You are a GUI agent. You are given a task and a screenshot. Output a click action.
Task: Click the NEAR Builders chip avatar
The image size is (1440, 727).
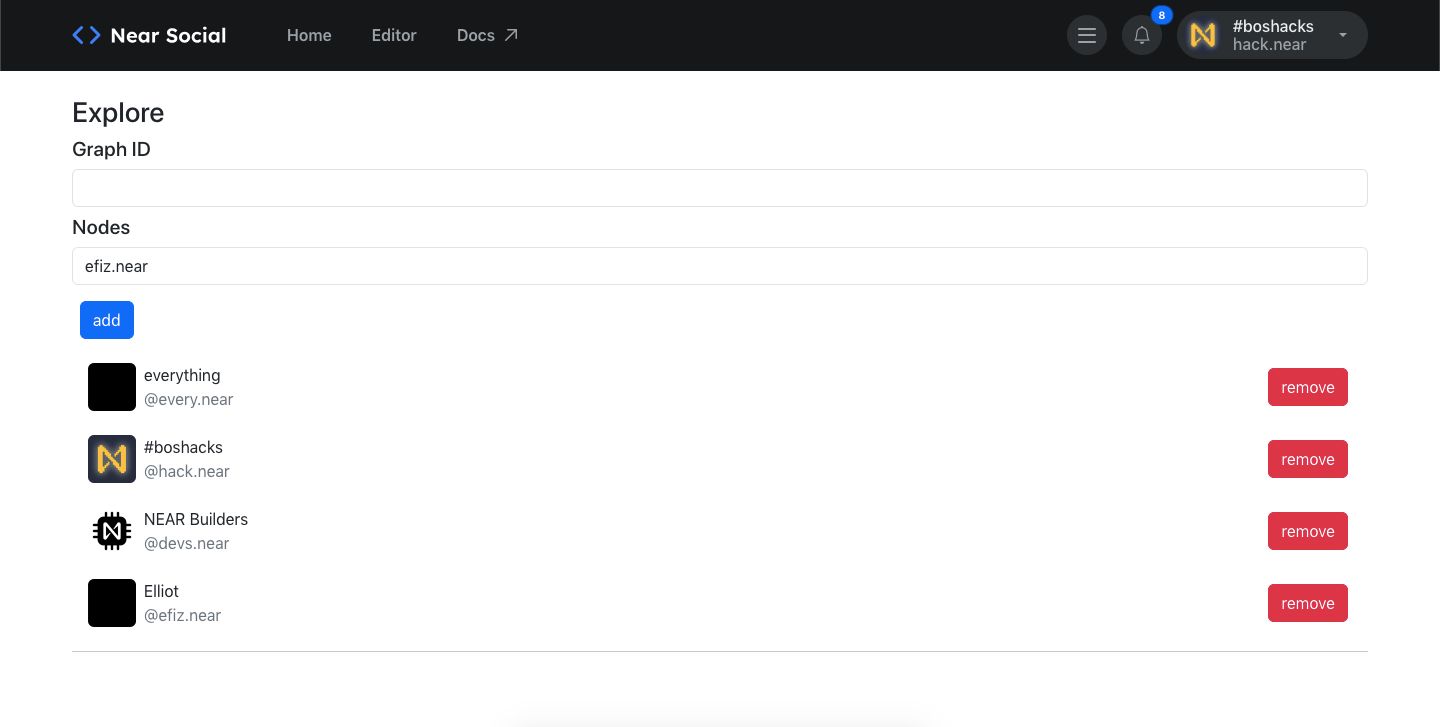coord(112,531)
